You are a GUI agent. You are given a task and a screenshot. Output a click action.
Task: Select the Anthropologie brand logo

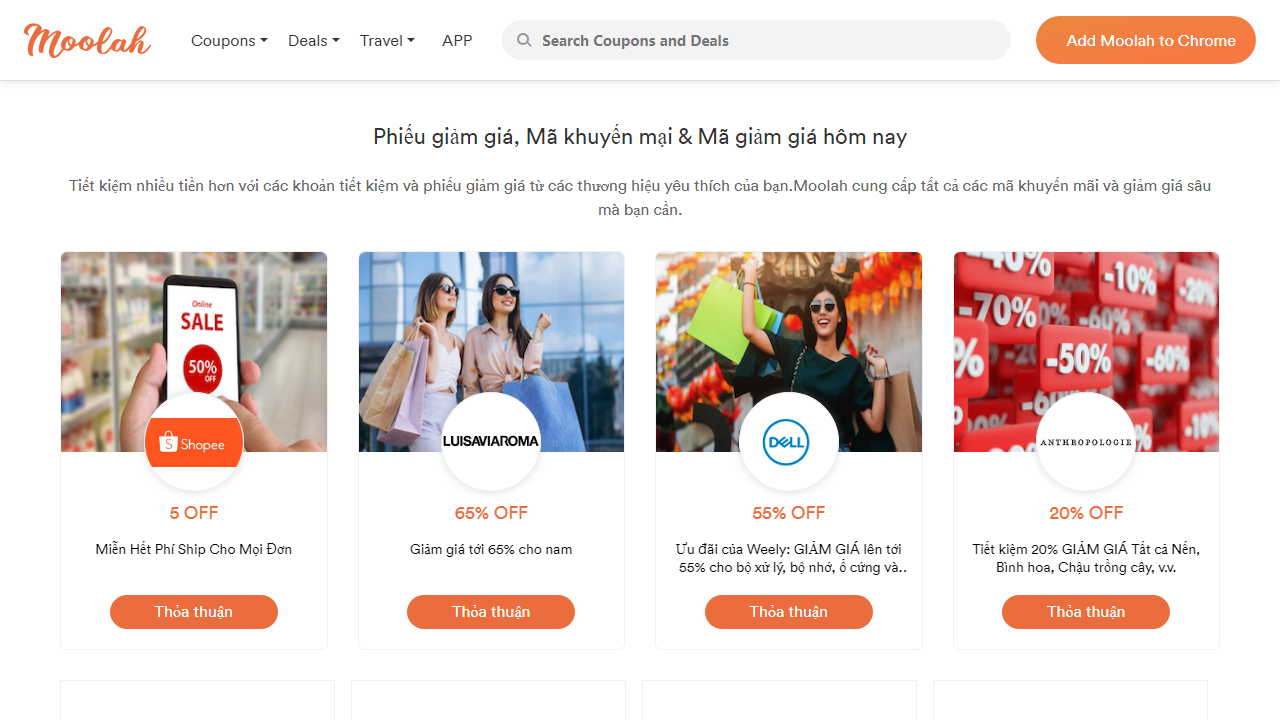pos(1085,441)
